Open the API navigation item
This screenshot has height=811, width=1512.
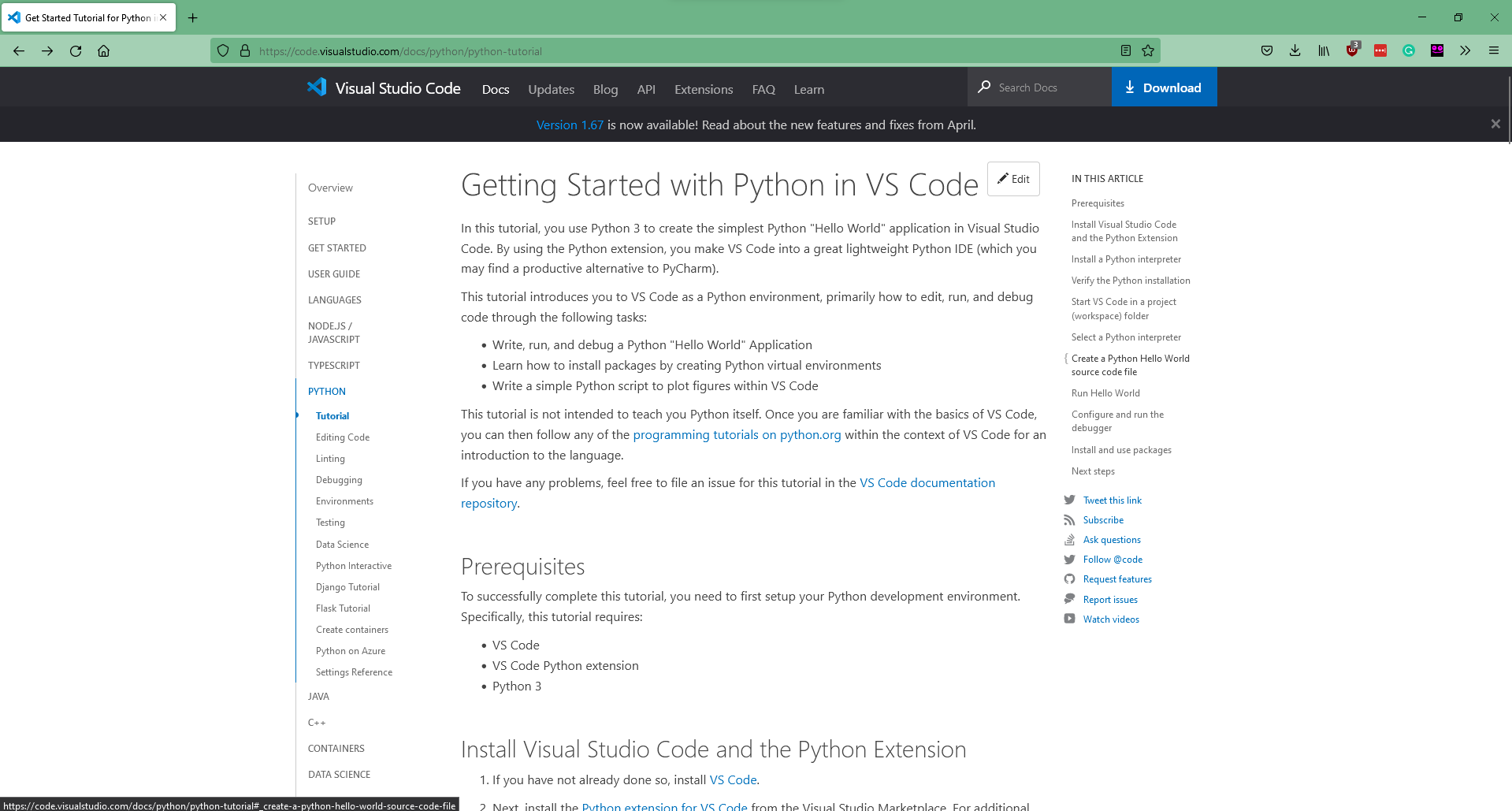coord(646,89)
